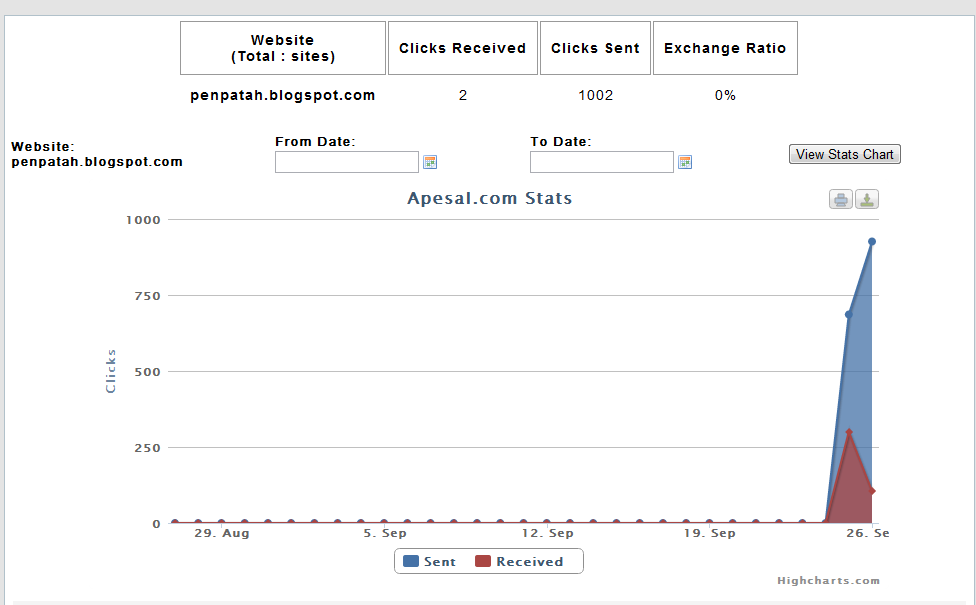Open the To Date calendar picker icon

coord(685,162)
